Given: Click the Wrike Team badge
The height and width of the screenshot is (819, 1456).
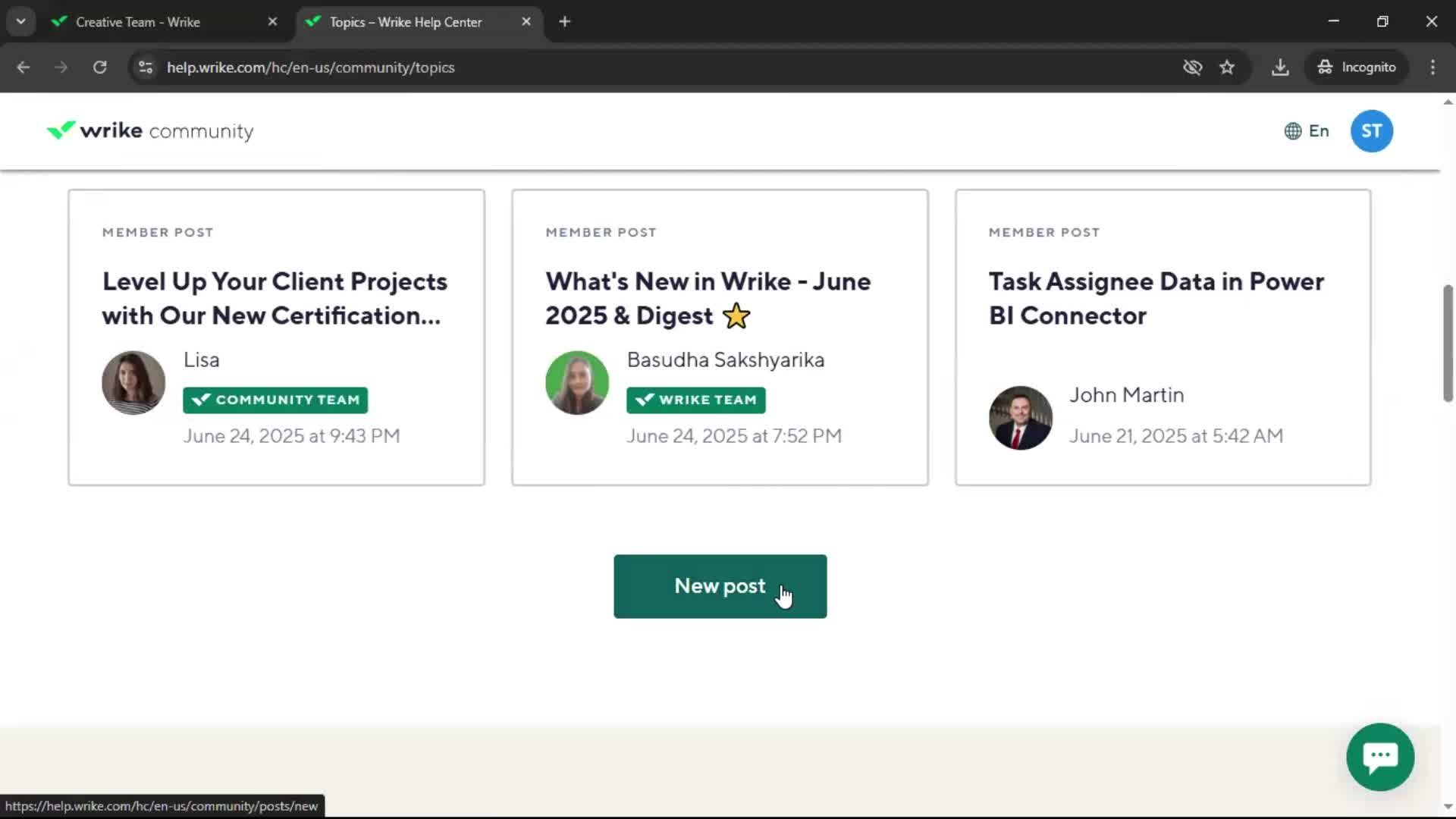Looking at the screenshot, I should click(x=695, y=400).
